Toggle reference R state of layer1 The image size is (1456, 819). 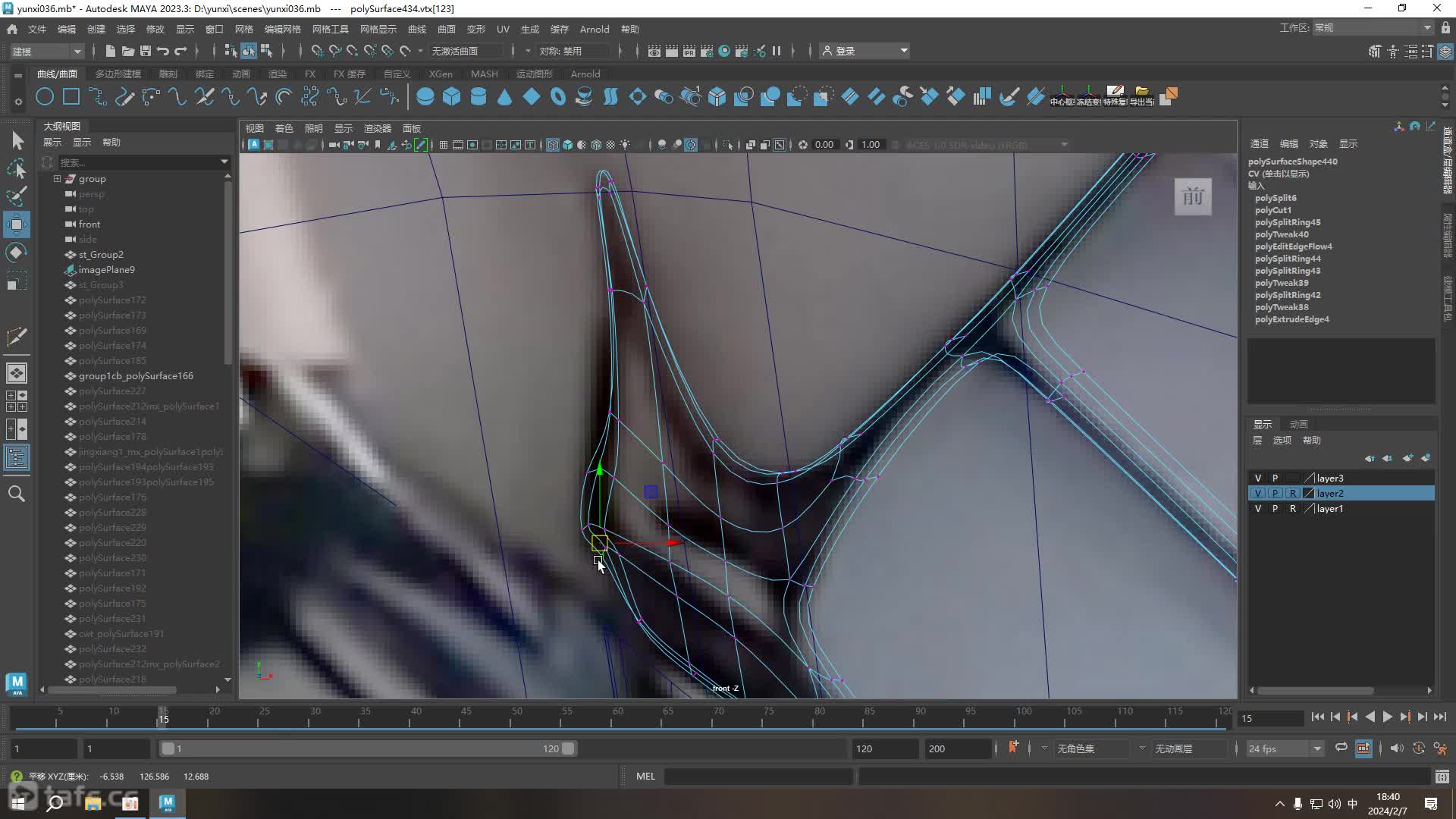(x=1293, y=509)
